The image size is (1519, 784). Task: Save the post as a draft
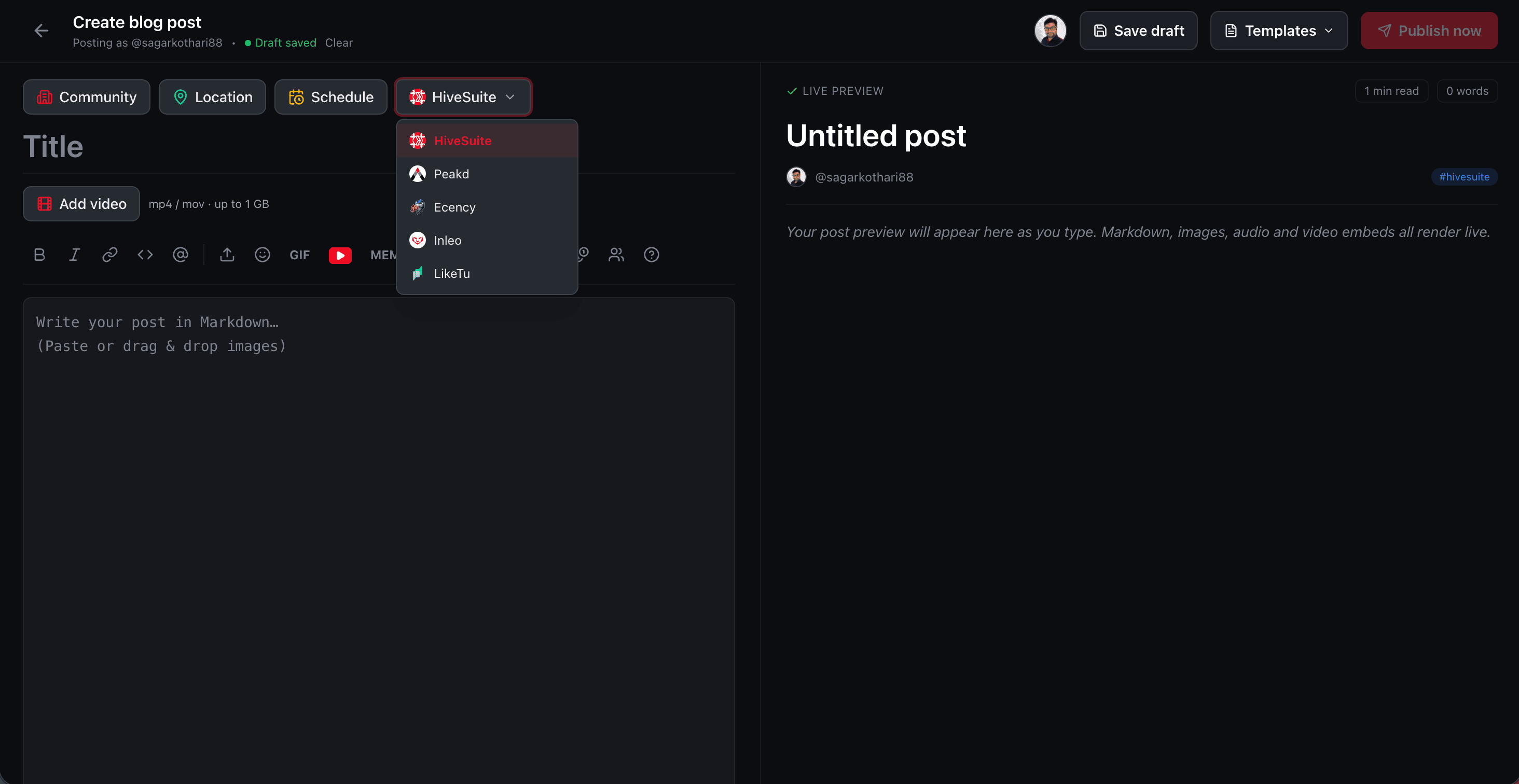point(1138,31)
